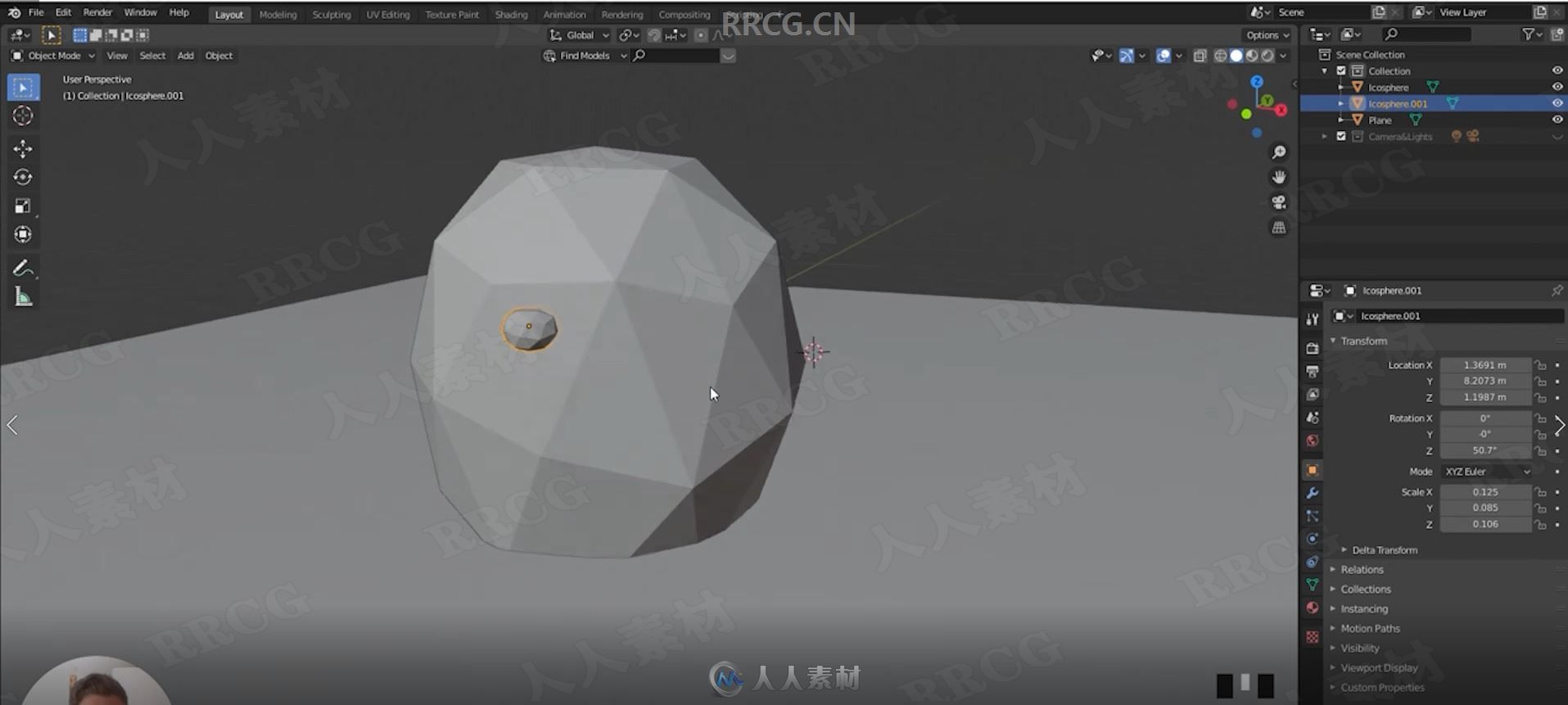
Task: Open the viewport Add menu
Action: coord(185,56)
